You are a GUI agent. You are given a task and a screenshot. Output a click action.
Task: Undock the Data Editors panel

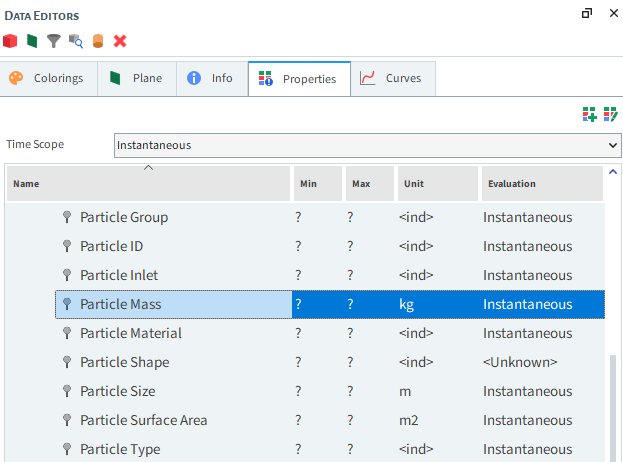[x=586, y=14]
